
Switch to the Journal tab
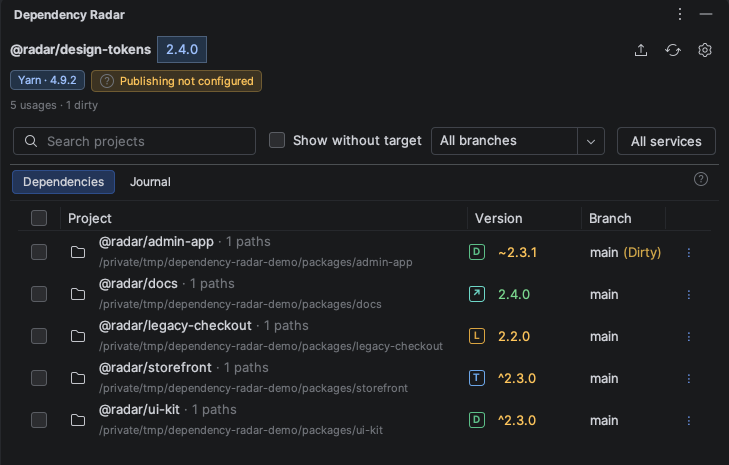point(150,182)
